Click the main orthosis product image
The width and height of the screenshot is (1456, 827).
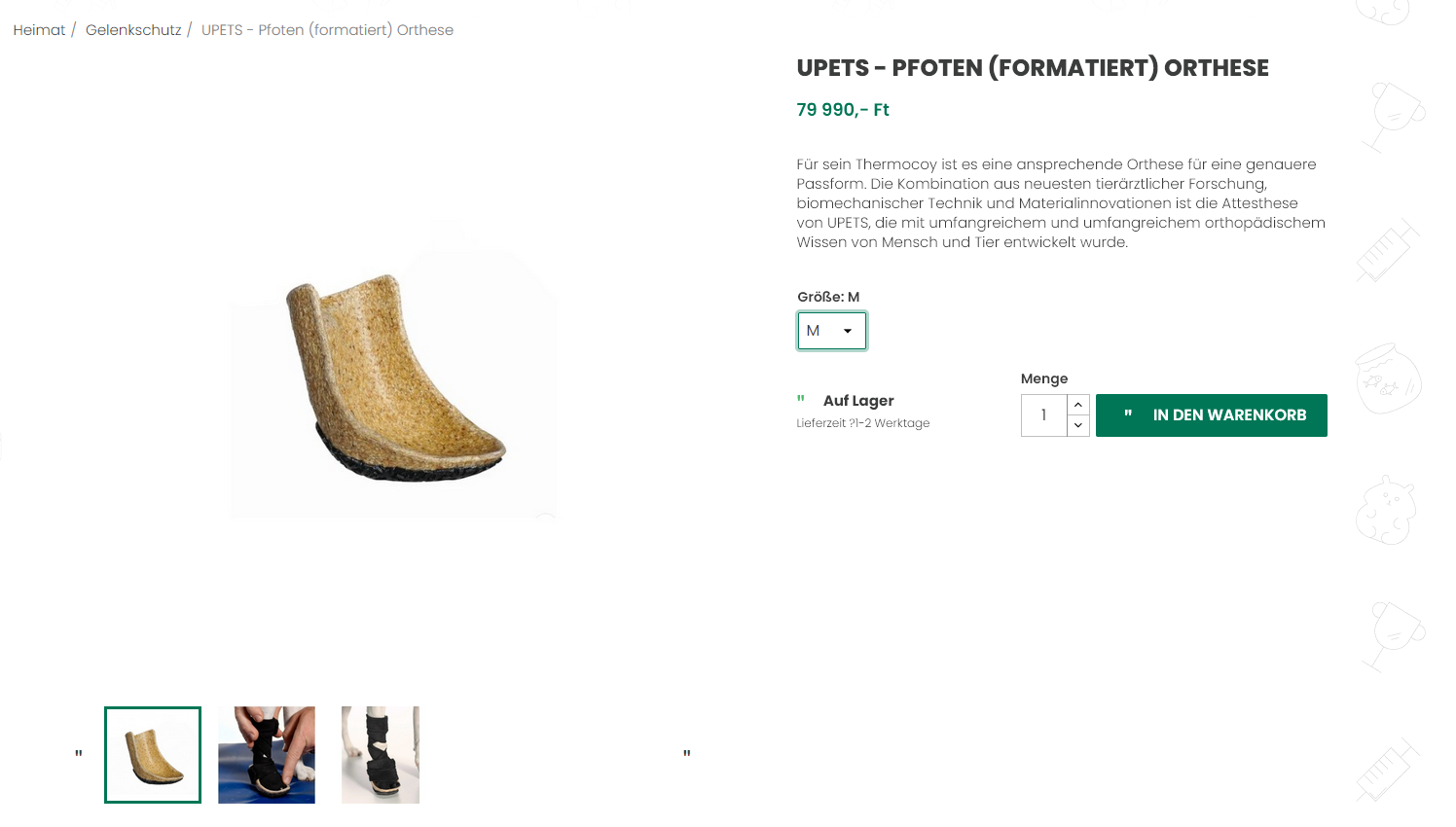coord(393,378)
